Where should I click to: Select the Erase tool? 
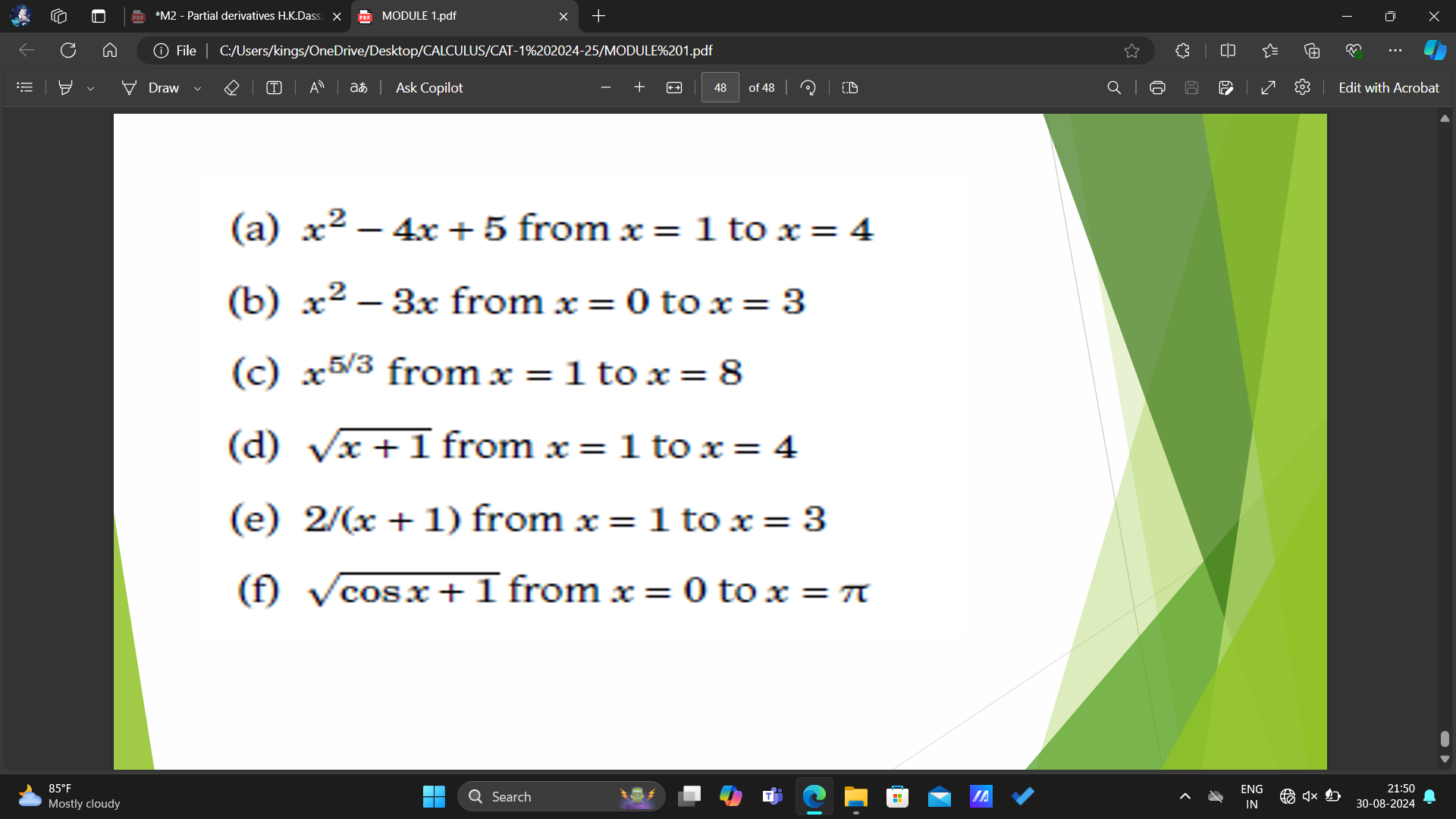tap(232, 88)
